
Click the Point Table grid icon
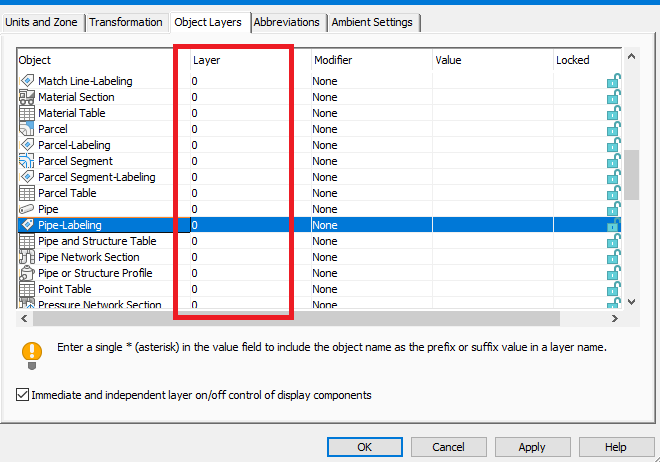27,289
